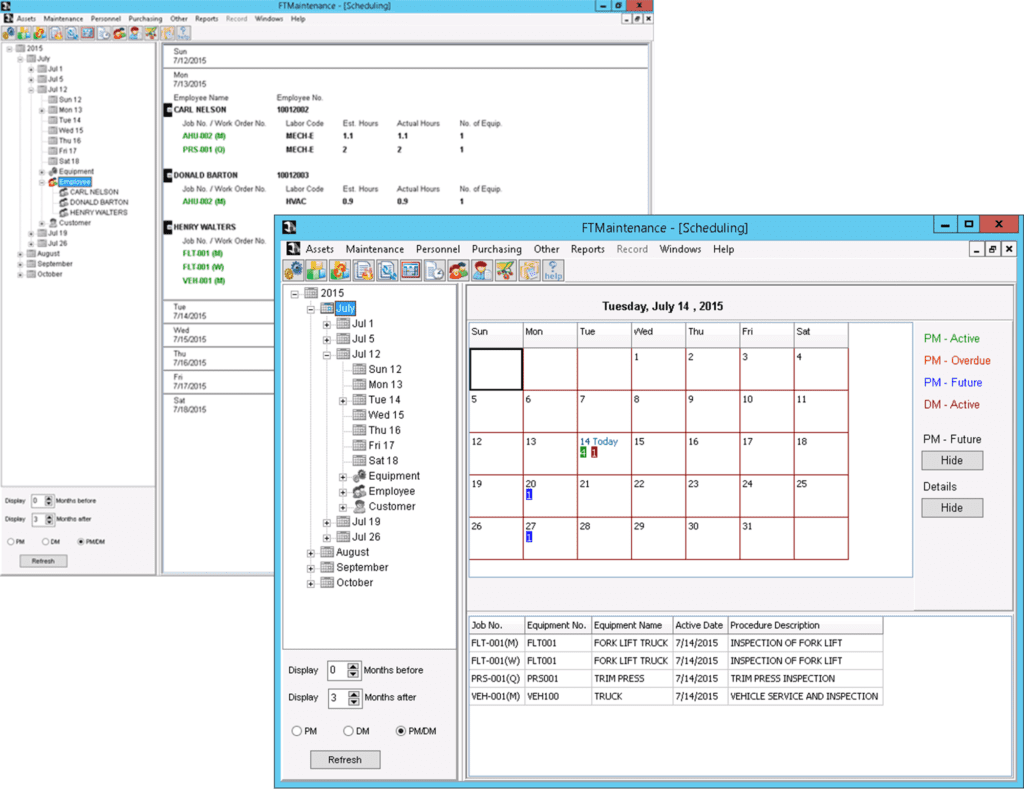Expand Tue 14 node in front tree
Screen dimensions: 1024x789
343,400
